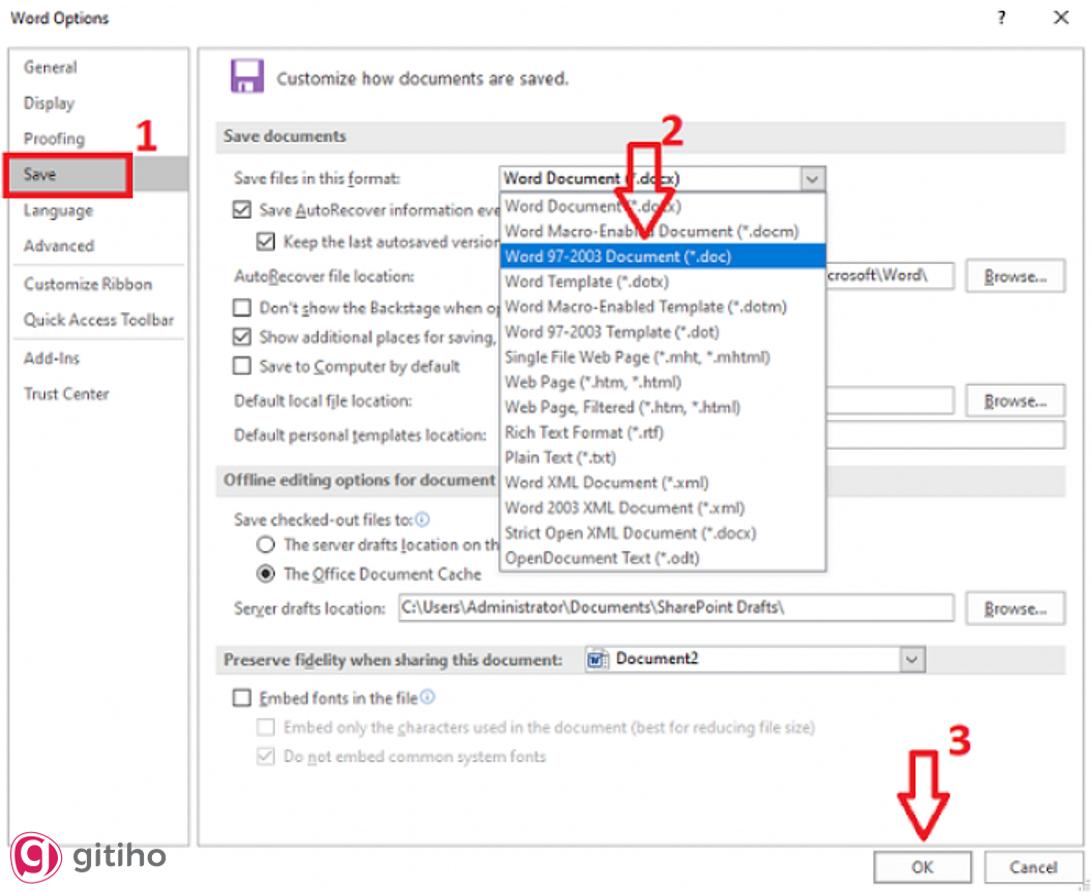
Task: Open the General options category
Action: (98, 67)
